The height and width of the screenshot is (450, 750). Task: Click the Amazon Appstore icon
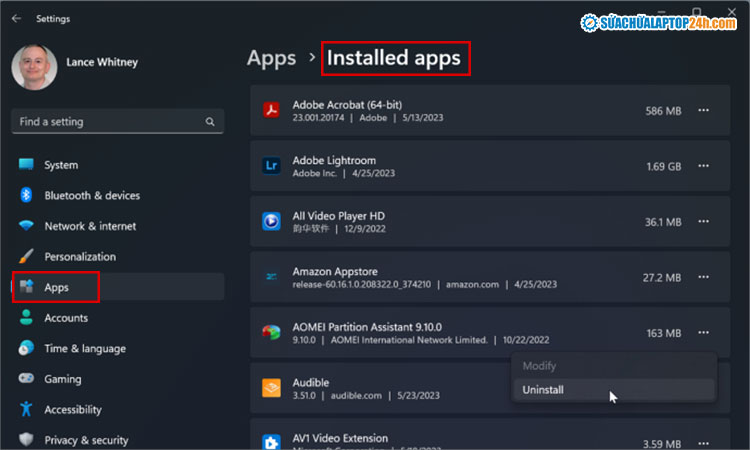tap(270, 277)
